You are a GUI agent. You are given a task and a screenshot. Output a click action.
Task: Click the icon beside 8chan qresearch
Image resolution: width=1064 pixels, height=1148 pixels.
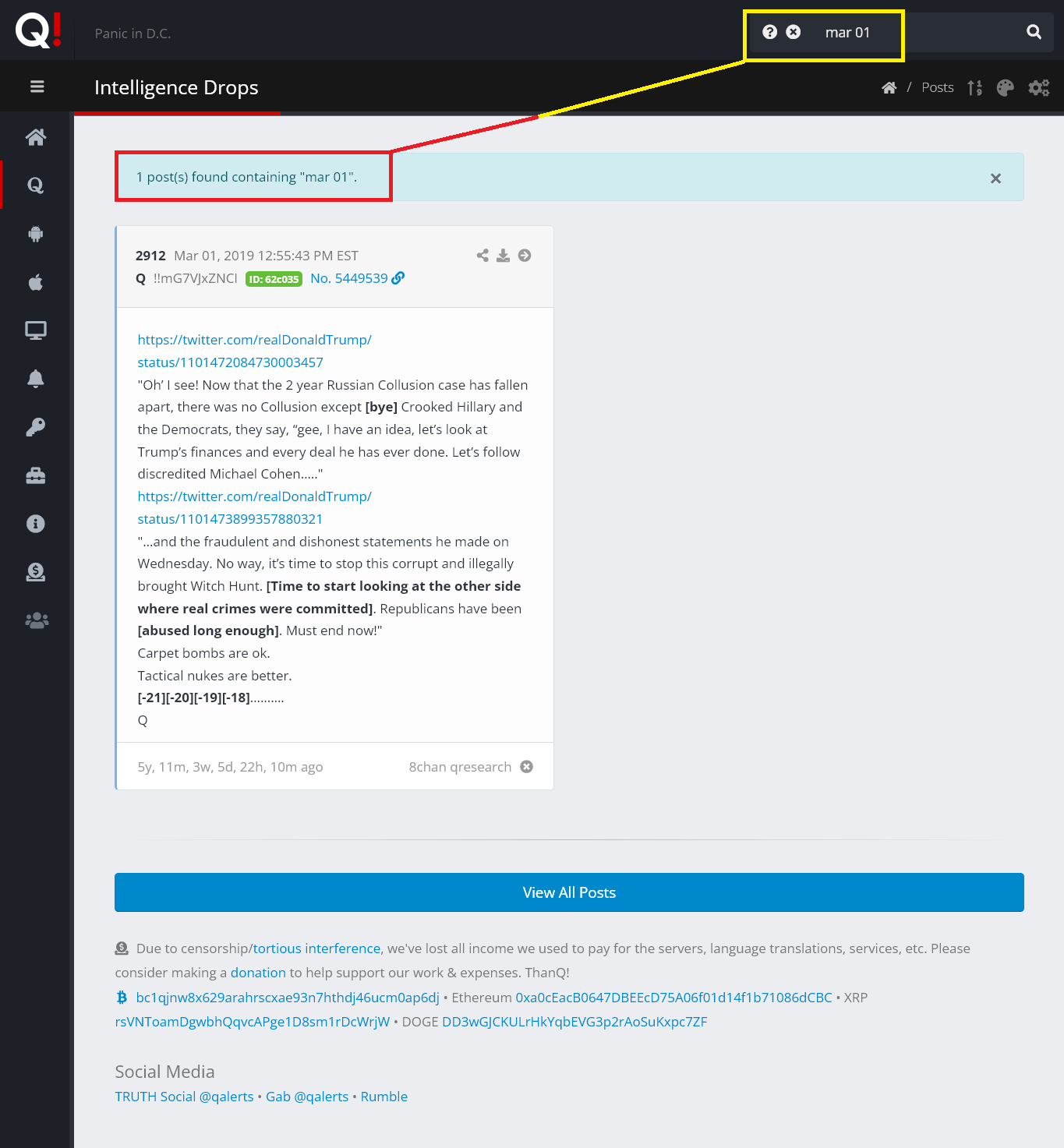[527, 767]
